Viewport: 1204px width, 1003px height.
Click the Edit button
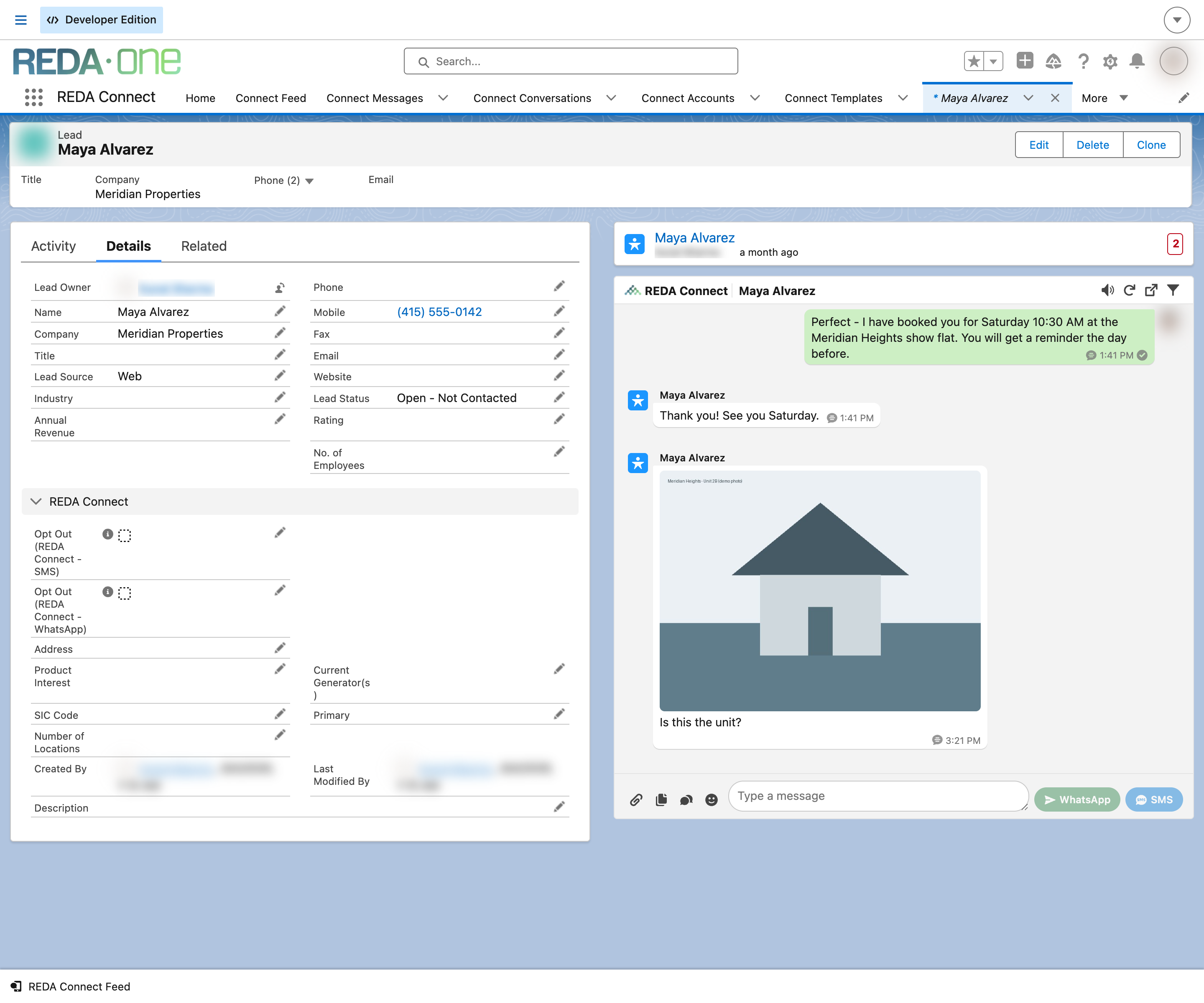point(1038,145)
